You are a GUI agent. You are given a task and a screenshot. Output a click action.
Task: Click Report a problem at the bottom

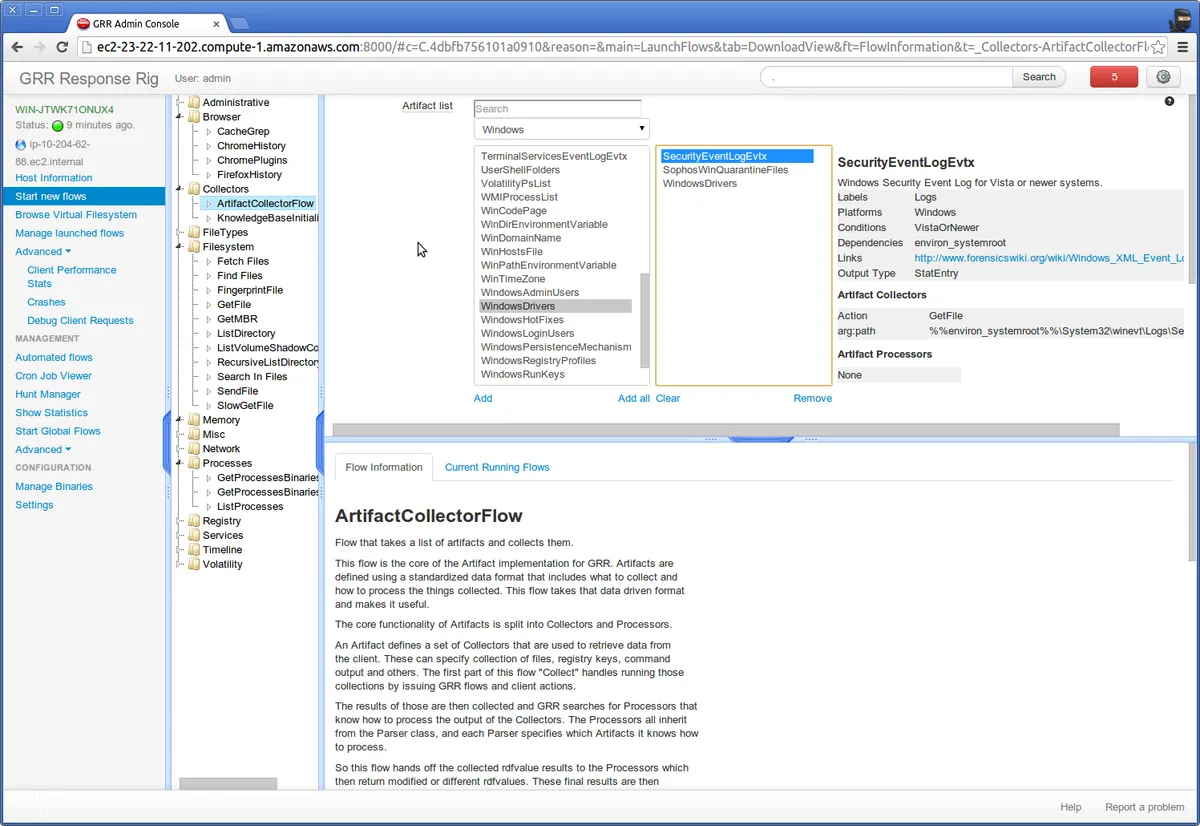1144,807
